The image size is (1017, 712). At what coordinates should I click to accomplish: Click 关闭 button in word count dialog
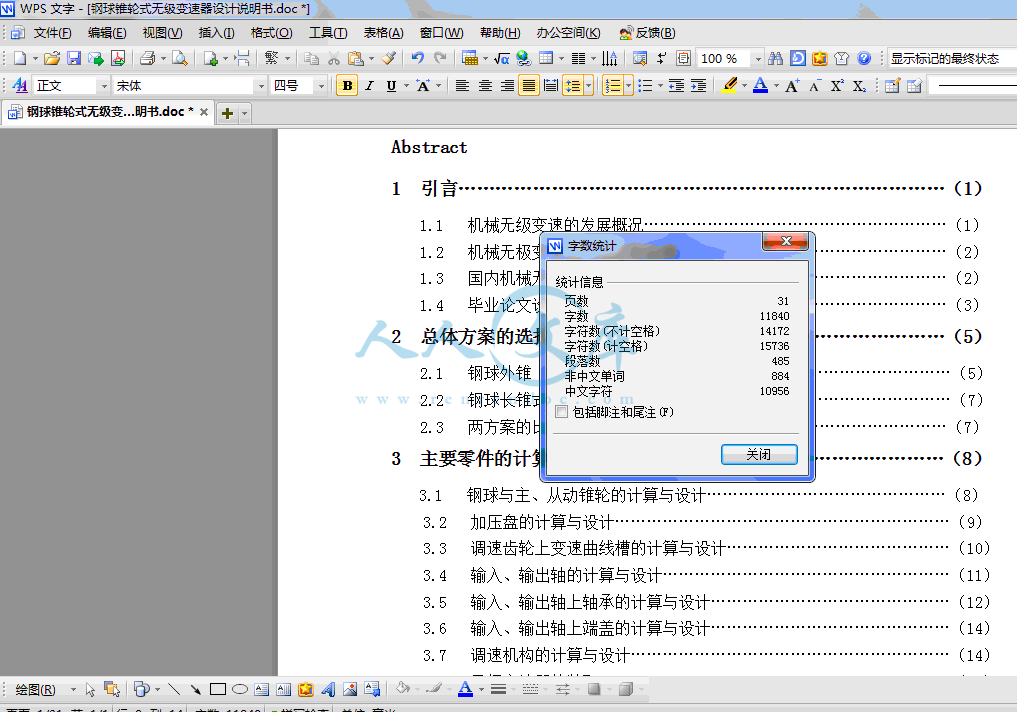759,455
